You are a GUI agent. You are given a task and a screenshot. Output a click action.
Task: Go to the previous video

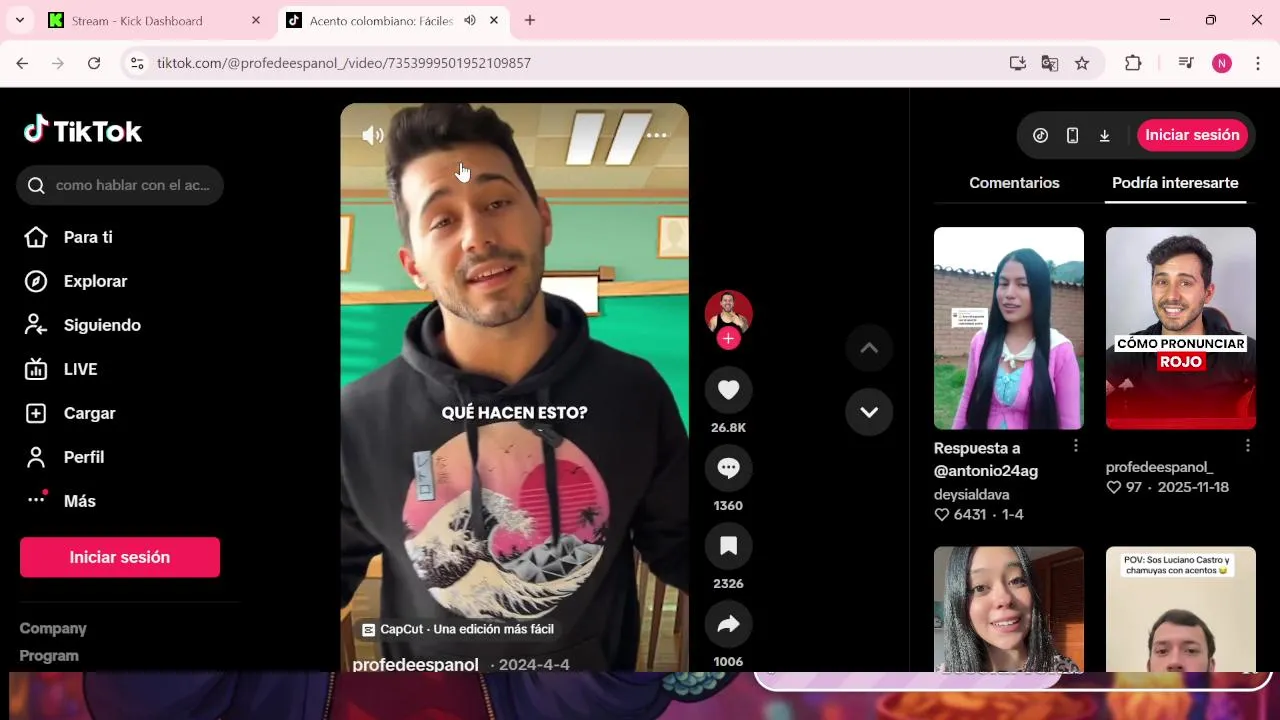click(869, 348)
